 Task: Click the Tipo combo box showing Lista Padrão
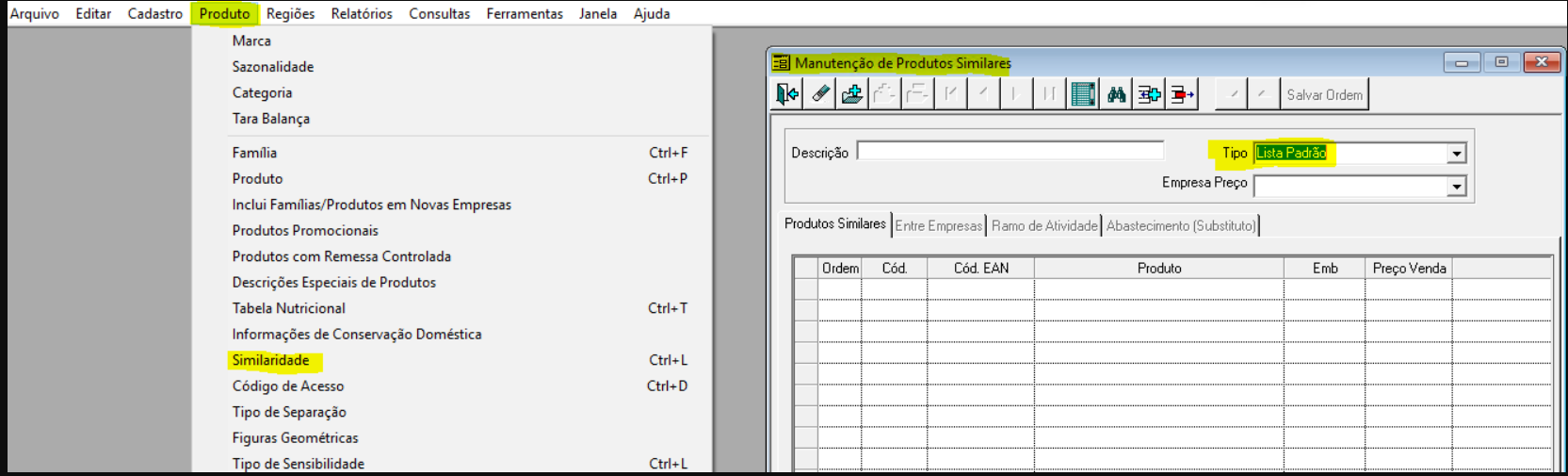[1360, 154]
